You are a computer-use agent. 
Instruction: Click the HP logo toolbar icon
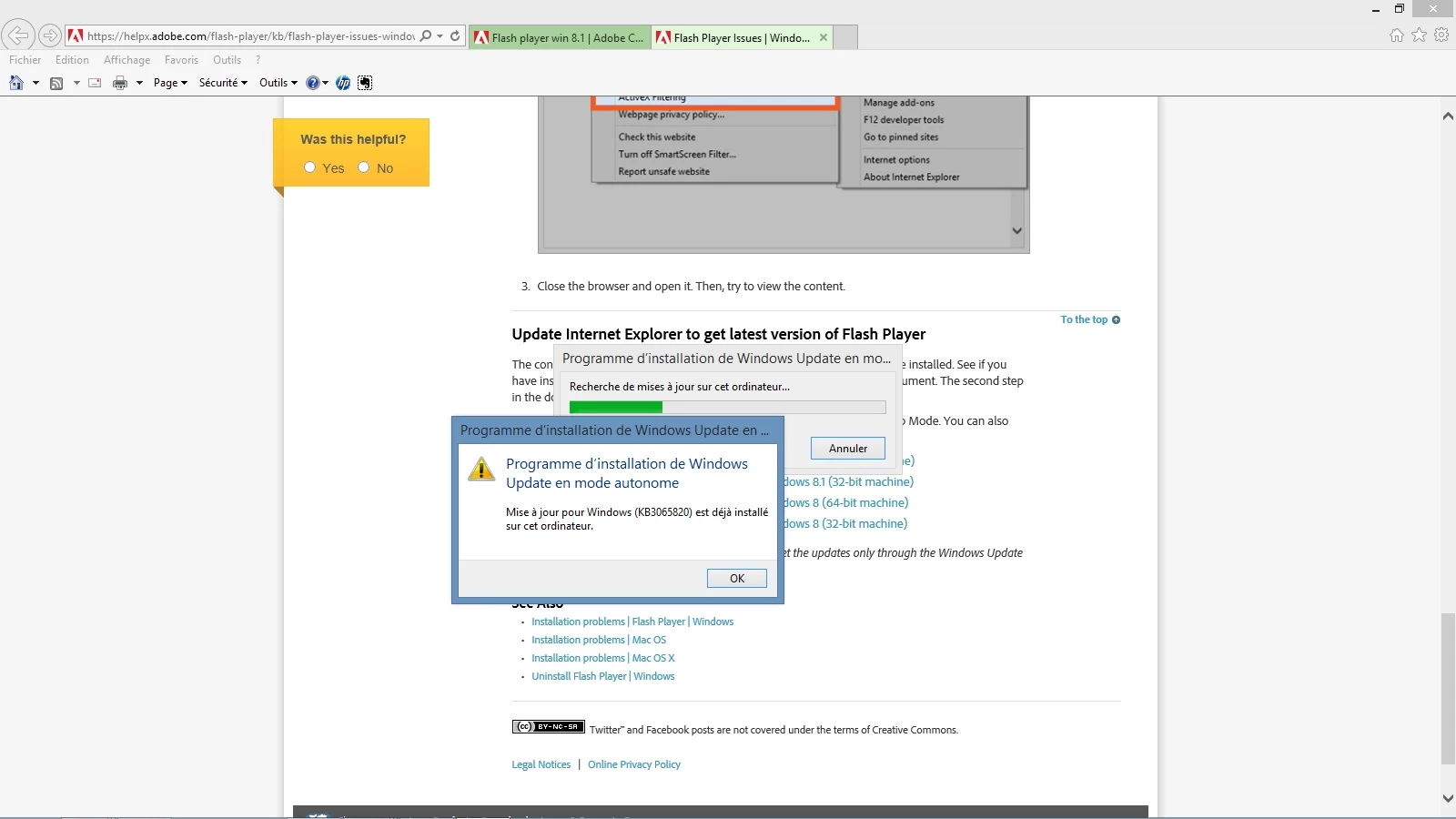click(x=343, y=83)
